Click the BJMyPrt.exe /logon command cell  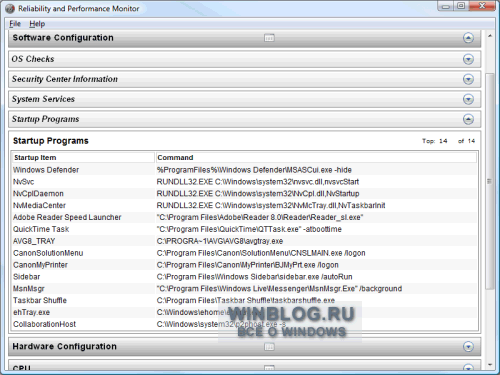coord(248,265)
